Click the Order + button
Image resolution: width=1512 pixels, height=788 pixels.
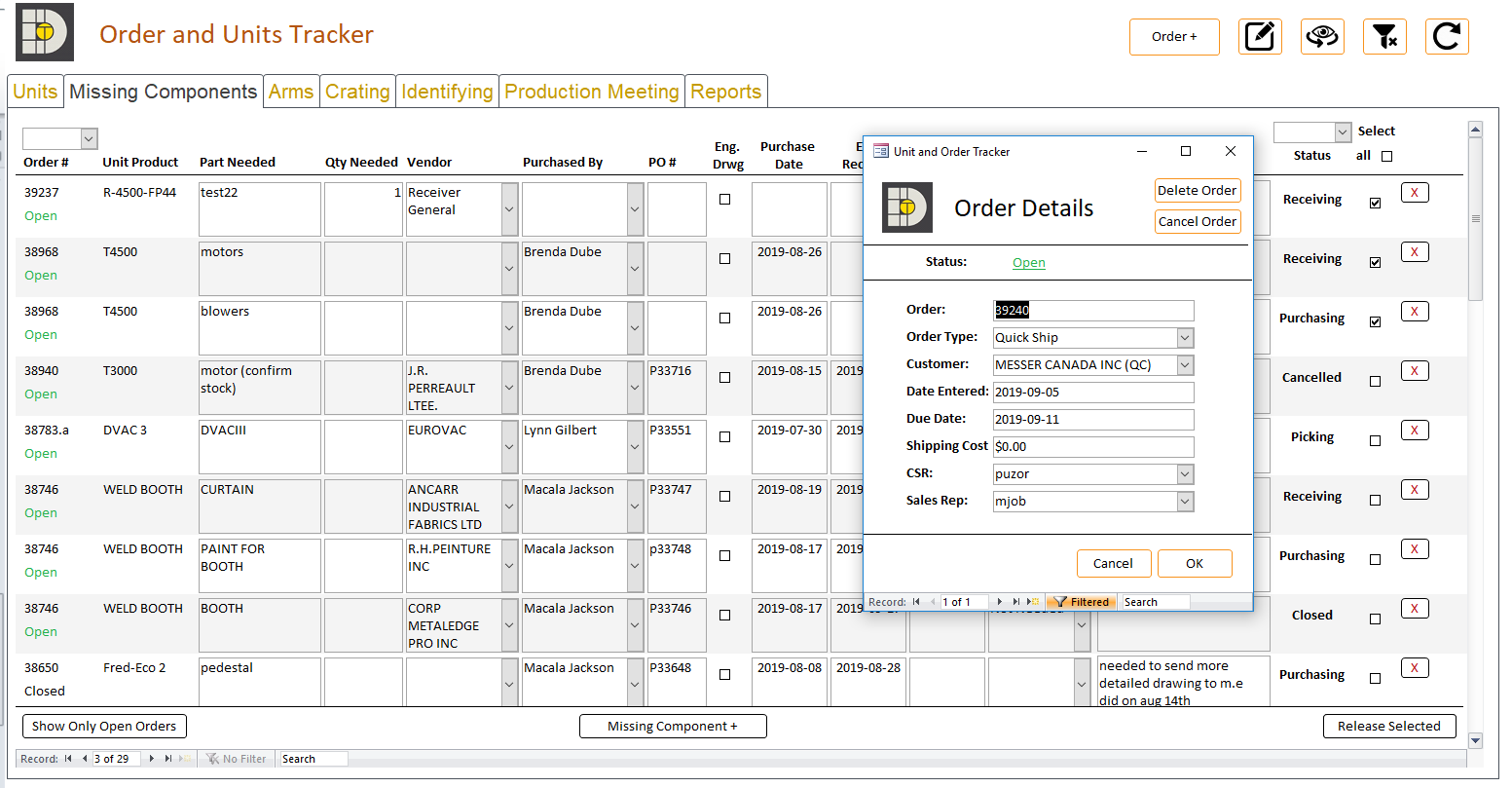point(1174,37)
